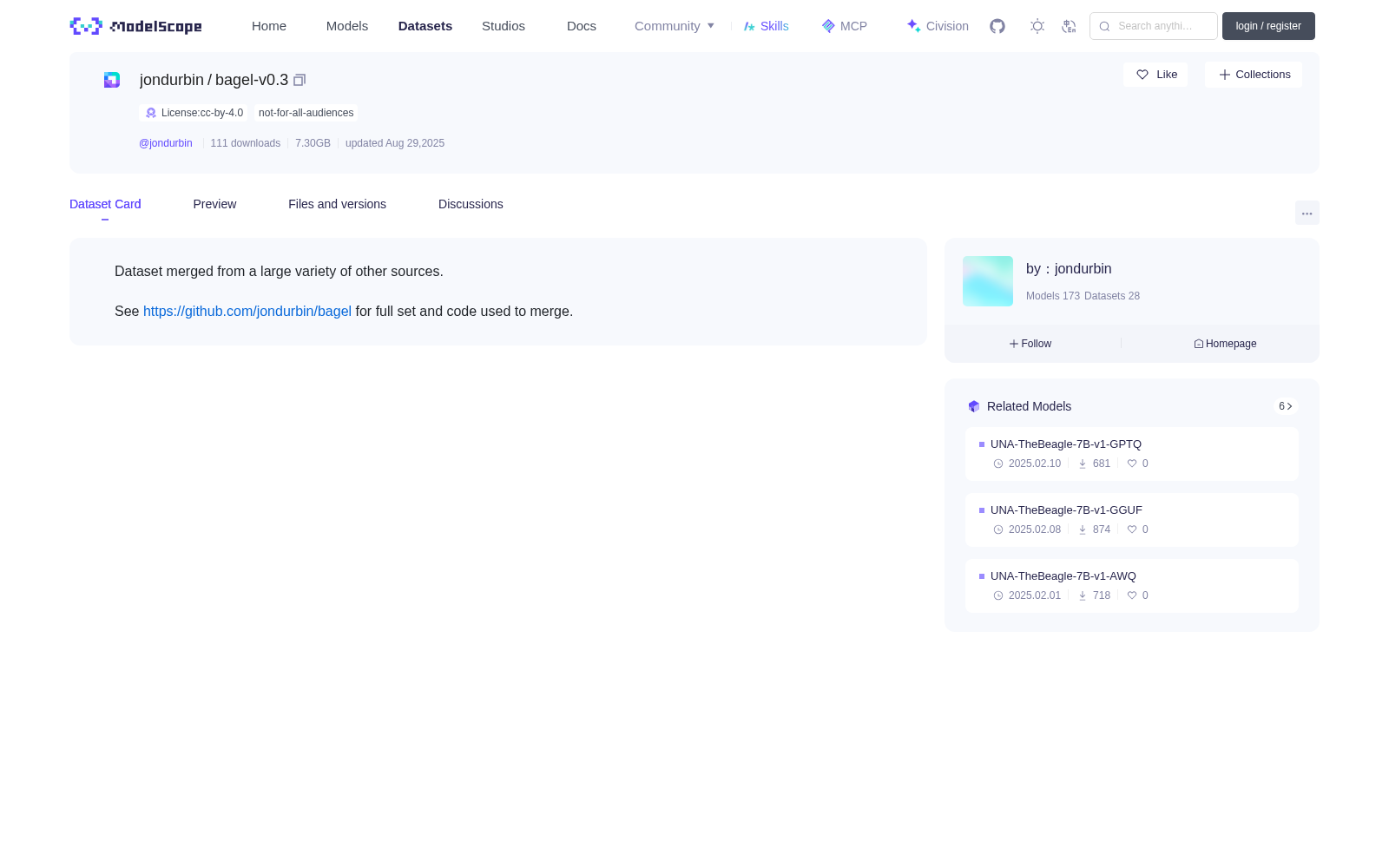This screenshot has height=868, width=1389.
Task: Click the License:cc-by-4.0 tag
Action: [x=194, y=113]
